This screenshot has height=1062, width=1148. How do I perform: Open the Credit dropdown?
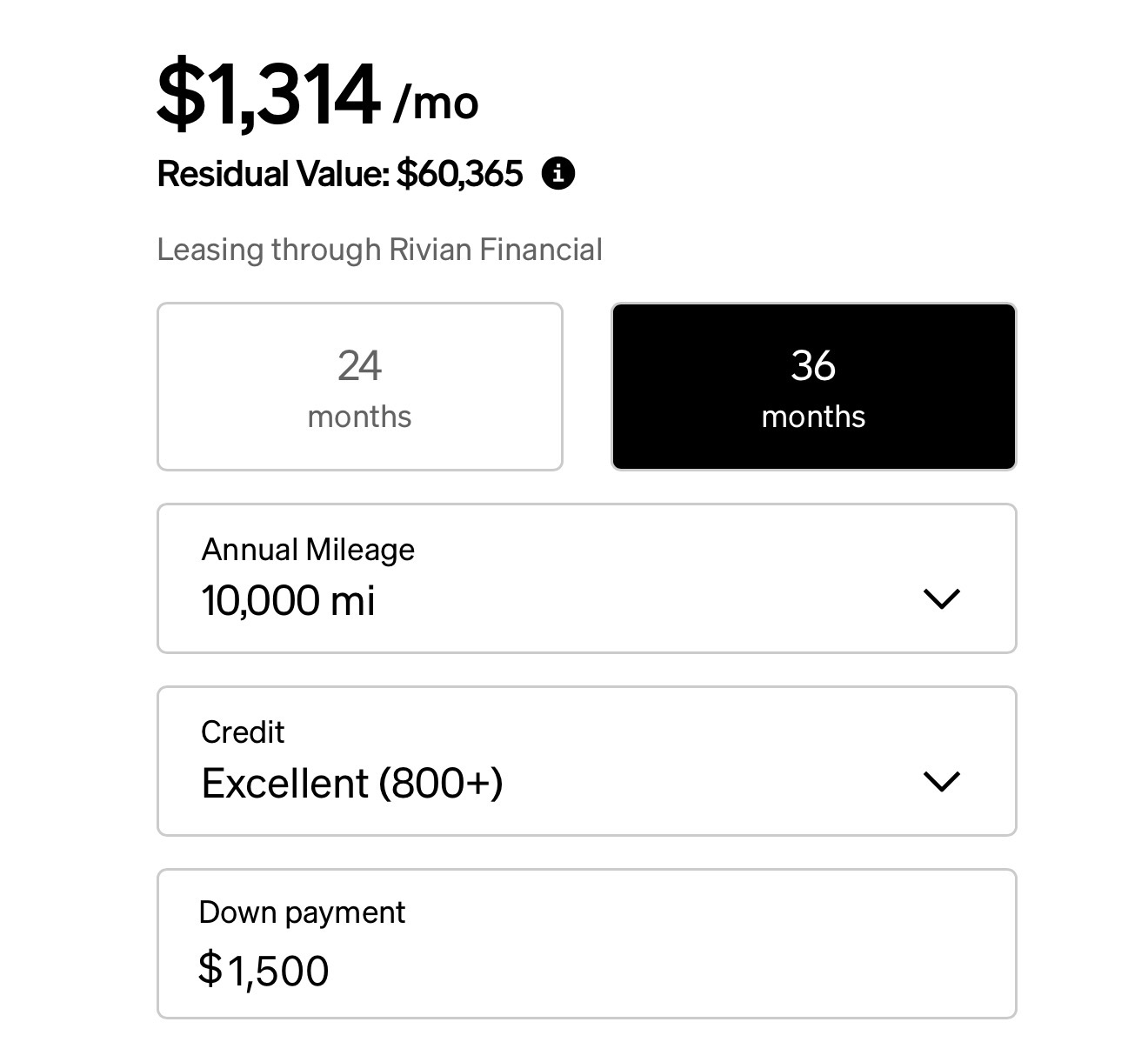coord(587,761)
